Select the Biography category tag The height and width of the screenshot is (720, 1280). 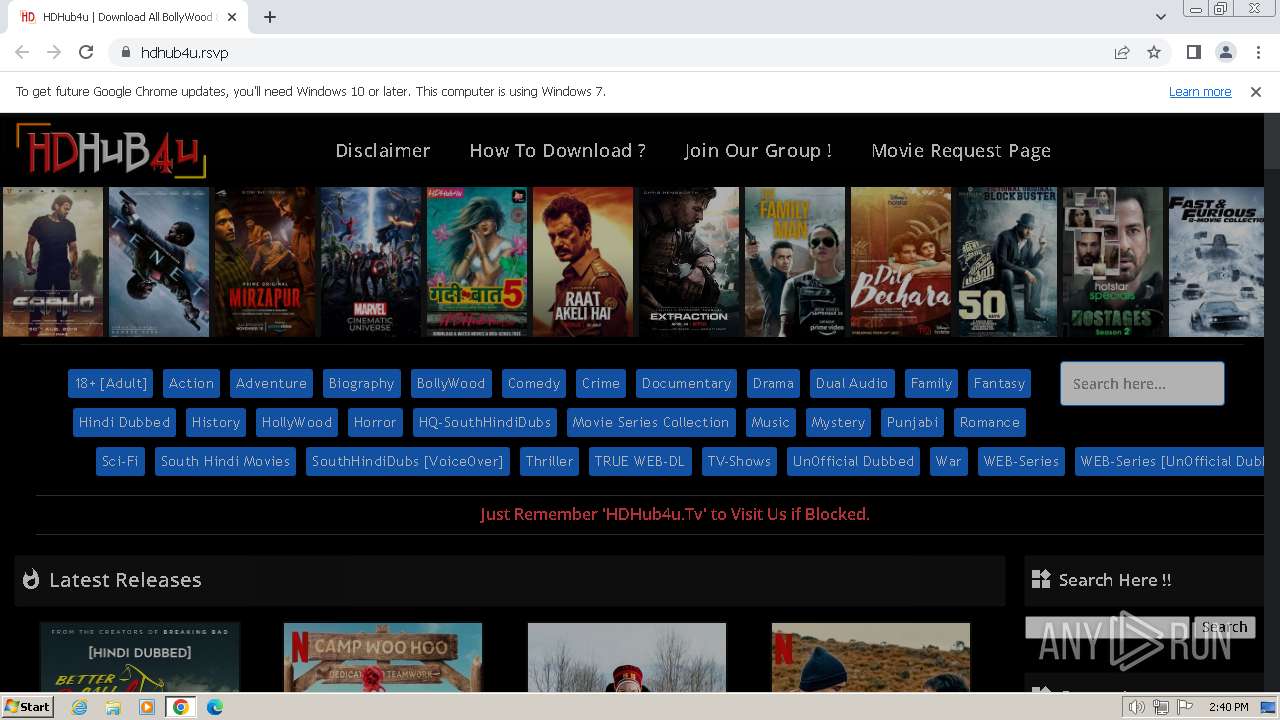pyautogui.click(x=361, y=383)
